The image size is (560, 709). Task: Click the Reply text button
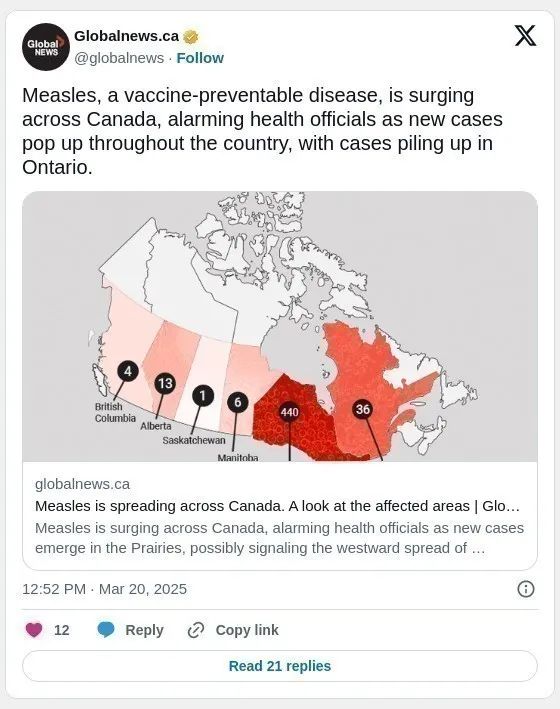click(144, 630)
